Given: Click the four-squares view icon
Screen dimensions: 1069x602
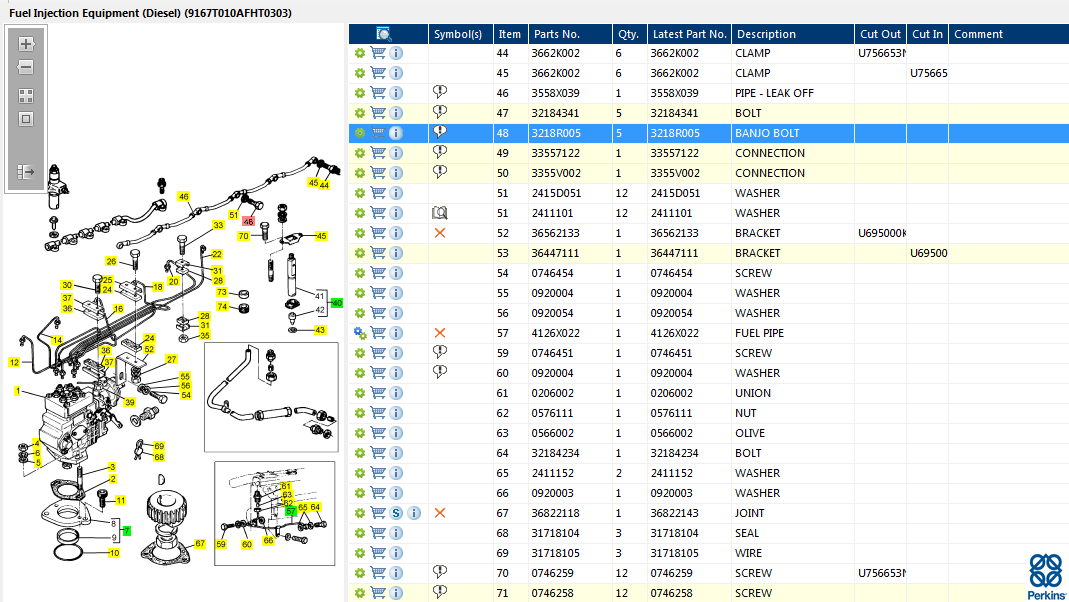Looking at the screenshot, I should pos(26,96).
